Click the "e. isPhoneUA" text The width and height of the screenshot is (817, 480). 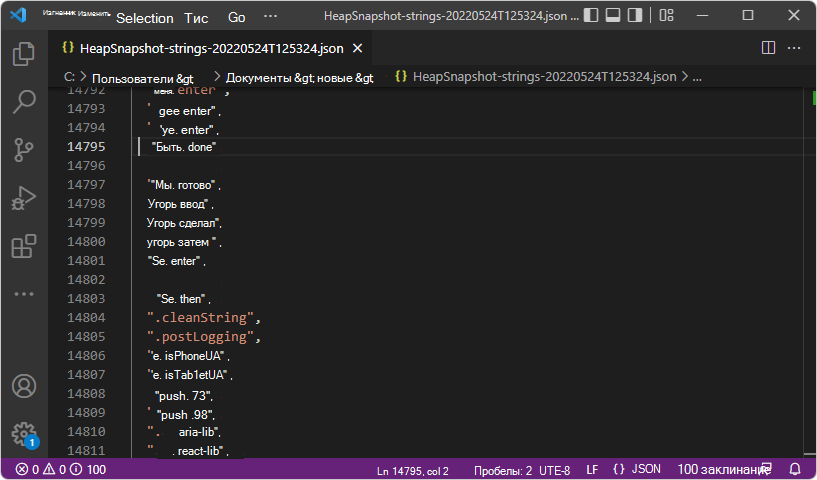186,356
